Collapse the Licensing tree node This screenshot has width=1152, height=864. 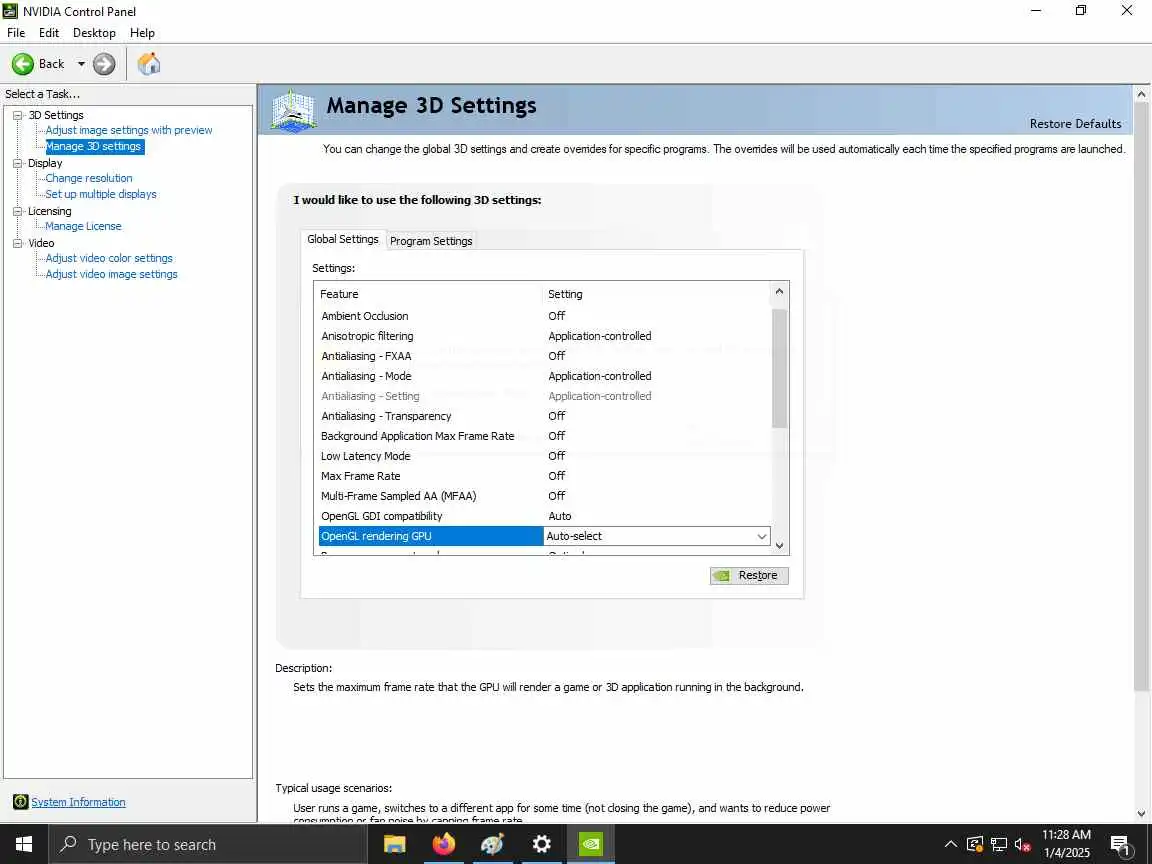18,212
